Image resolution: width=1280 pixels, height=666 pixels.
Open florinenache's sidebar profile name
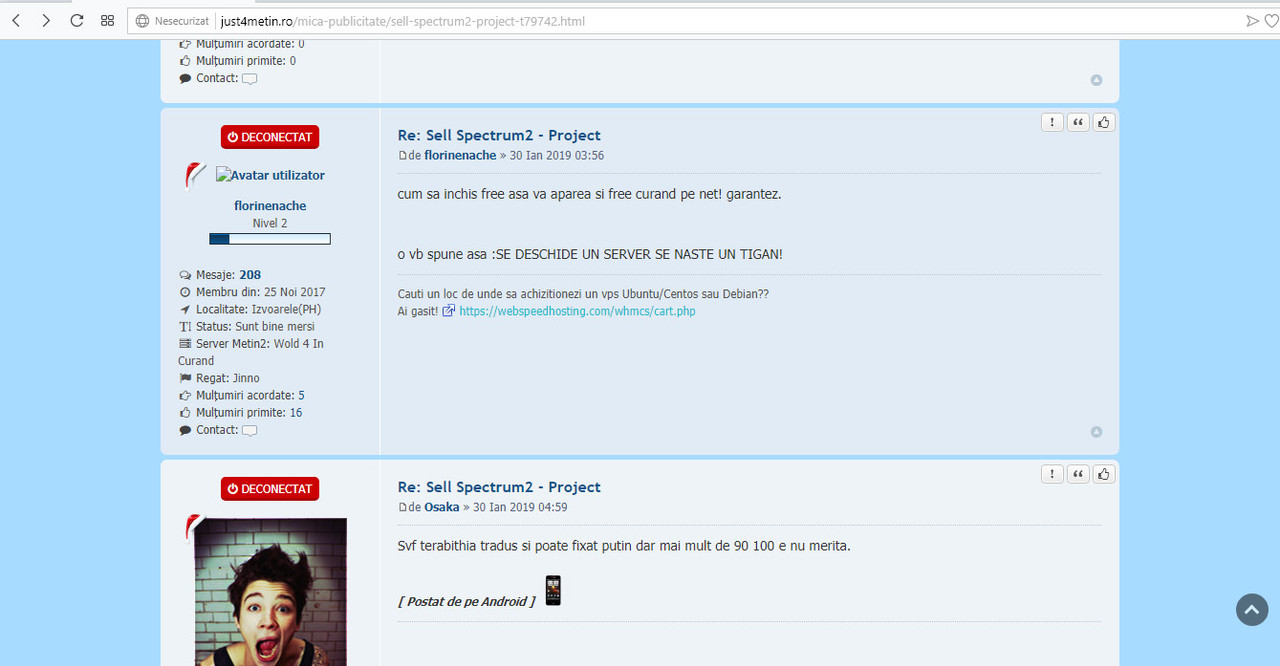270,206
